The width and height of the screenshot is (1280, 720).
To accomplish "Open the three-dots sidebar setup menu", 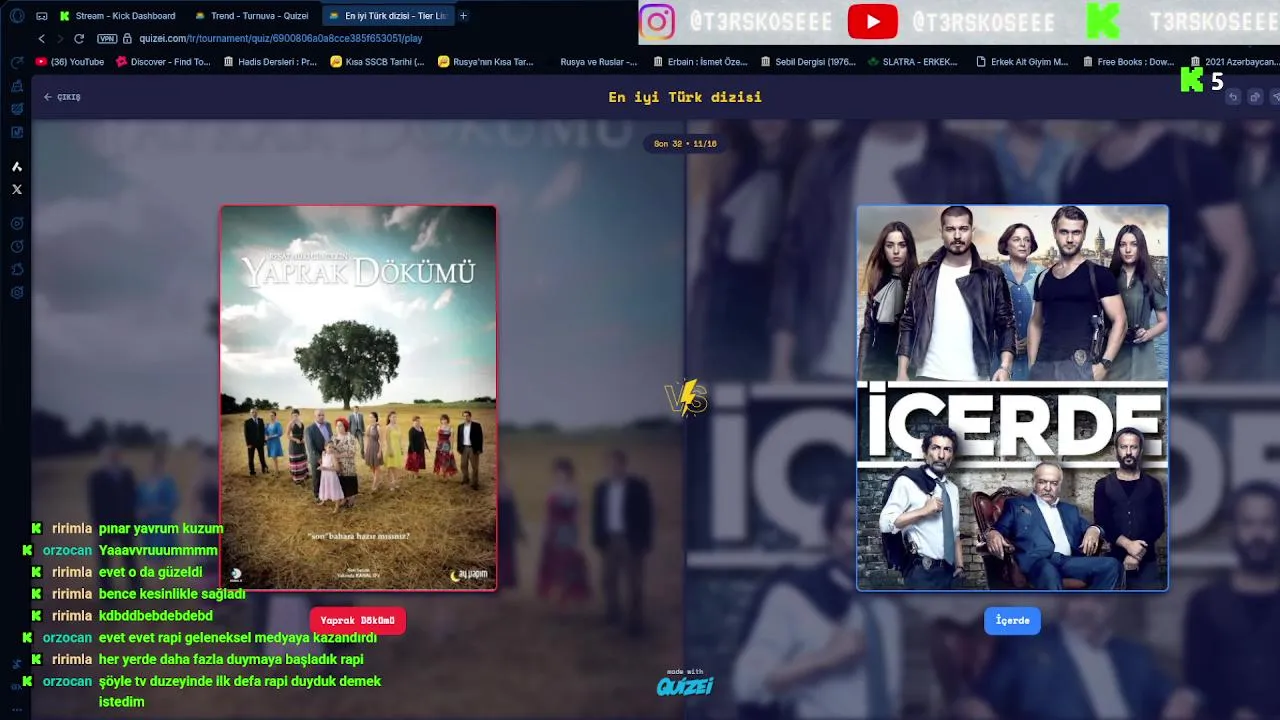I will click(x=17, y=708).
